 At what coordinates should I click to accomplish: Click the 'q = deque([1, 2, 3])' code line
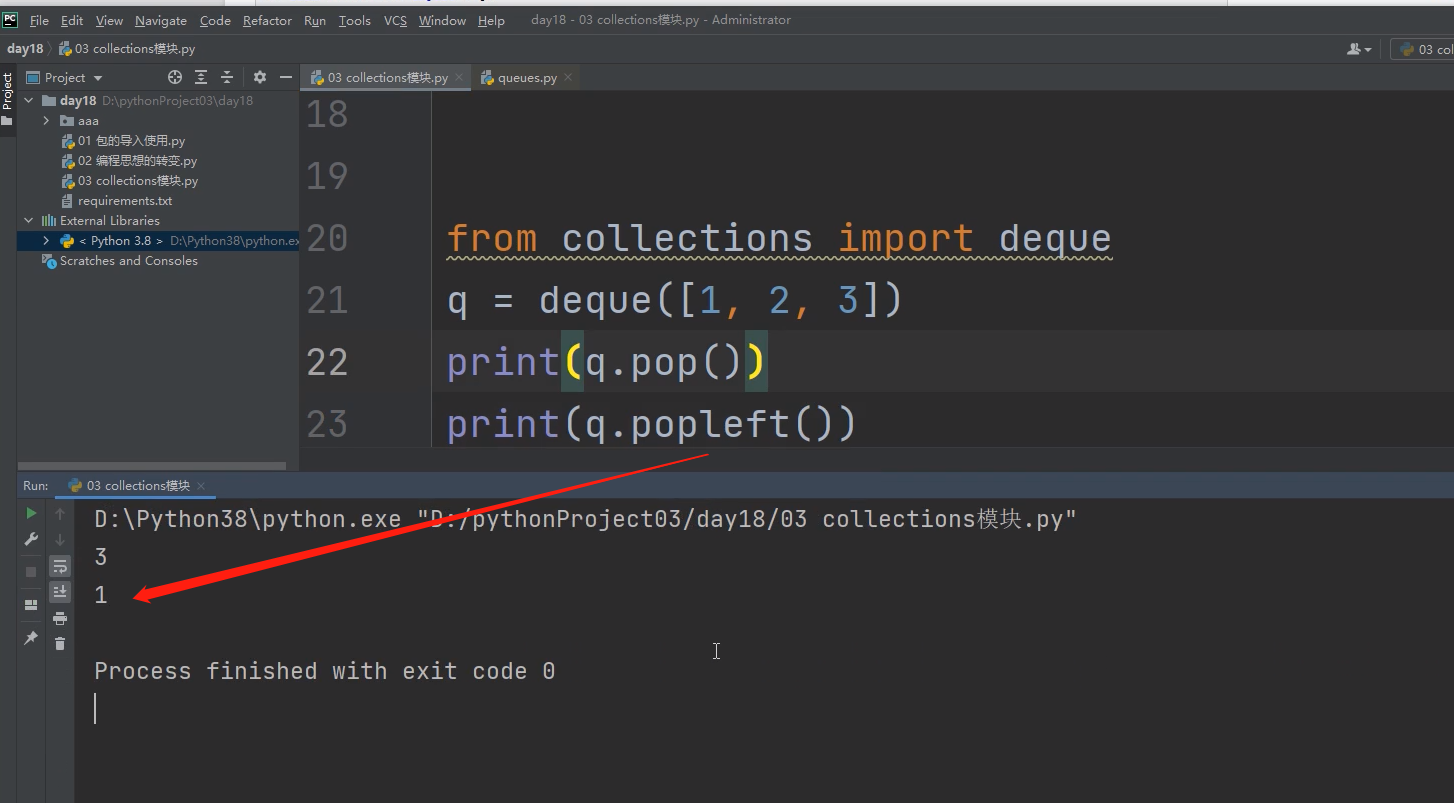point(675,300)
